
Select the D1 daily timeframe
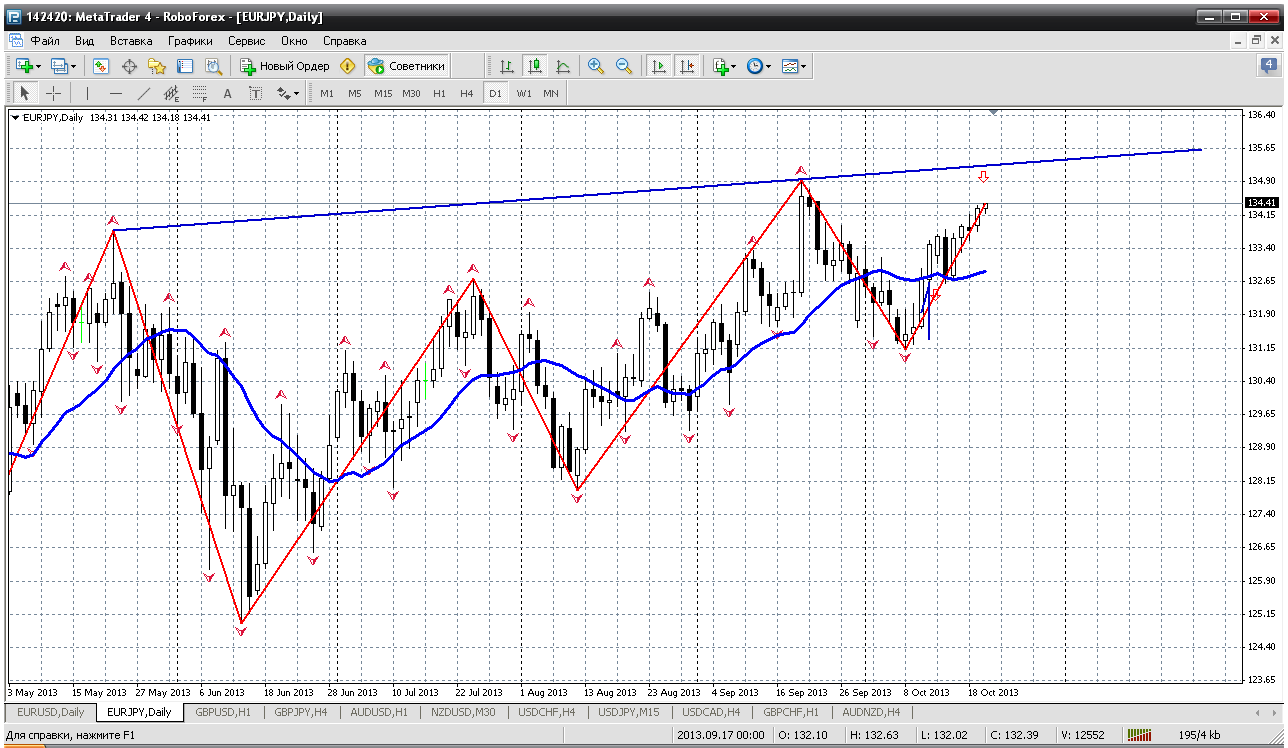pyautogui.click(x=495, y=93)
